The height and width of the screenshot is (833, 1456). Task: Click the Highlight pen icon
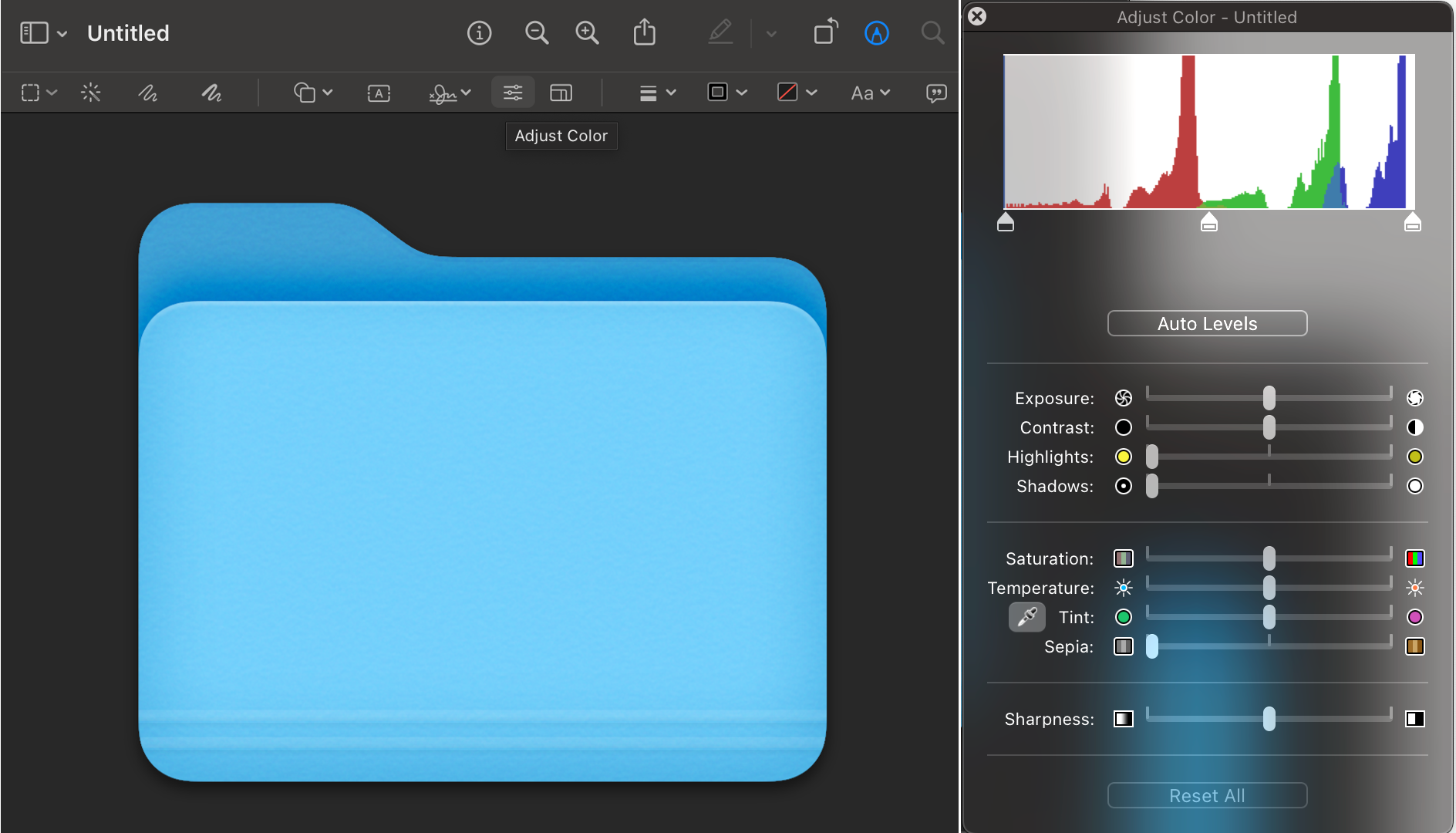click(720, 32)
